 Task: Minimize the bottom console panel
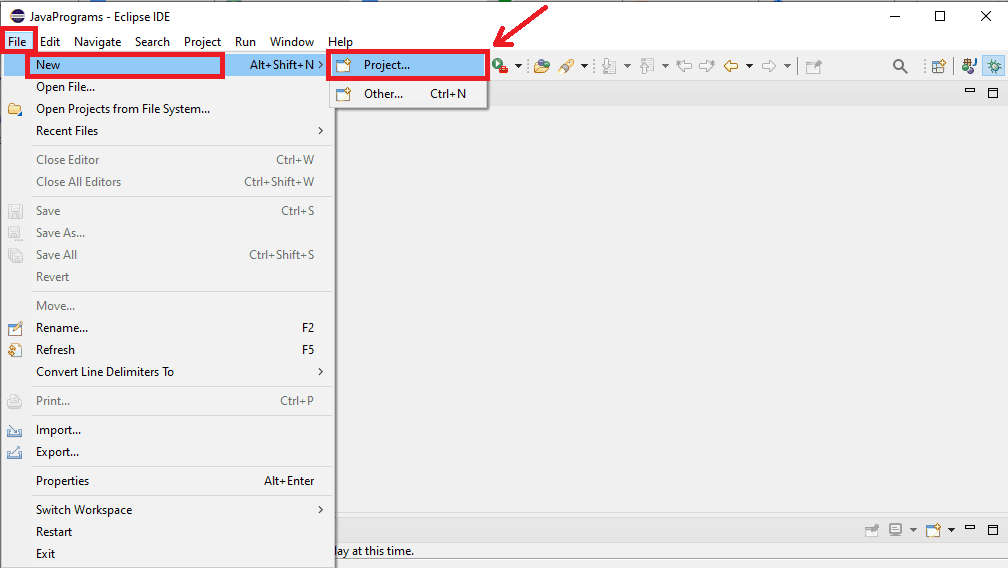(970, 528)
